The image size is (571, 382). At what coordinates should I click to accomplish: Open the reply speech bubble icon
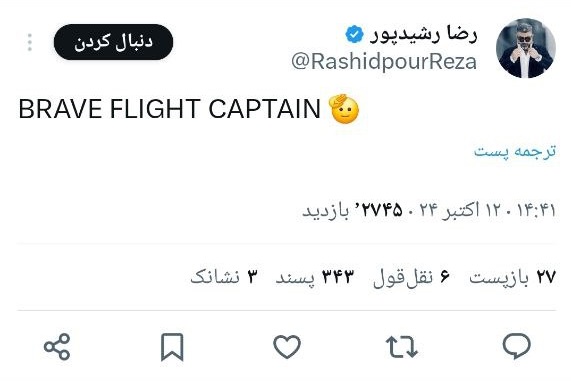coord(516,346)
